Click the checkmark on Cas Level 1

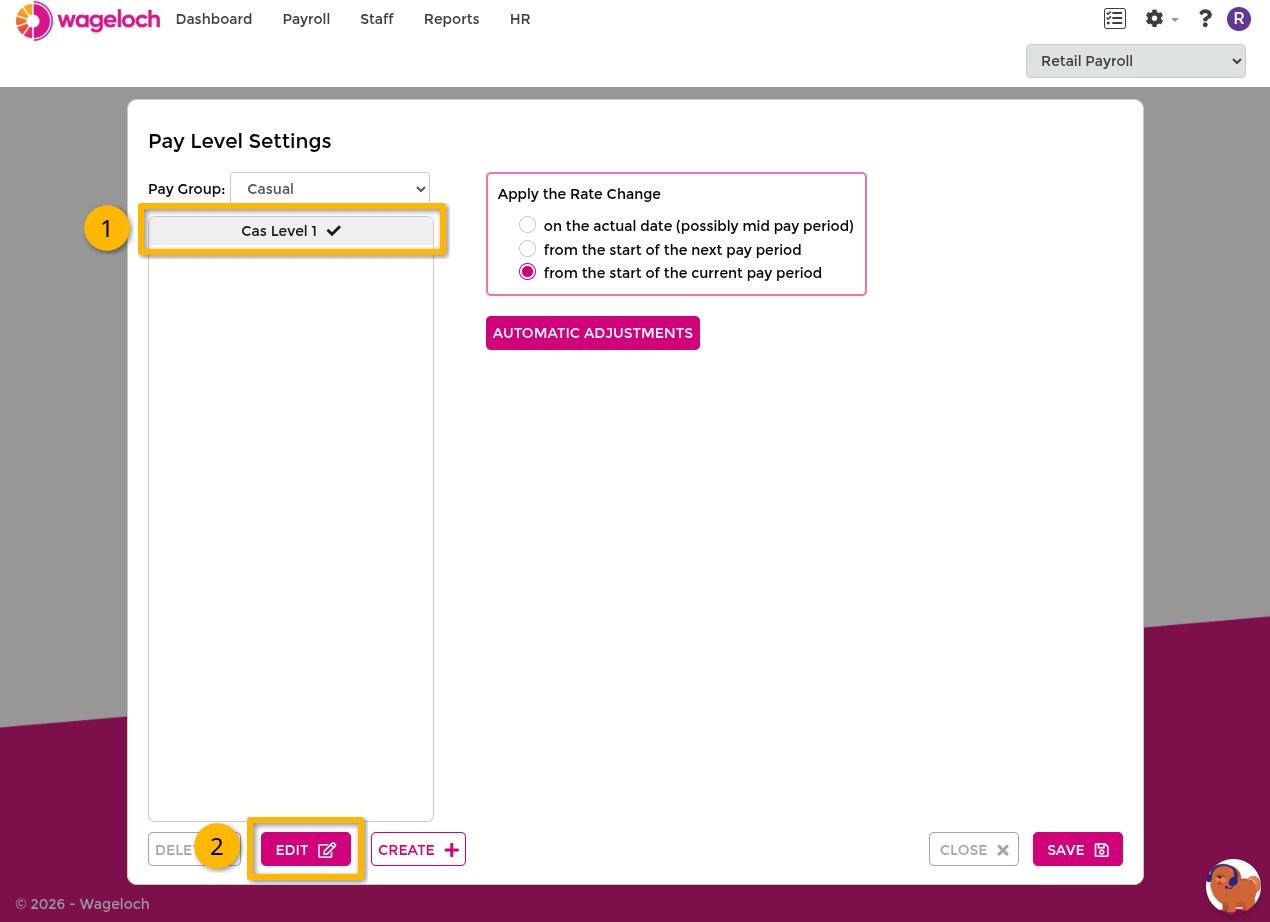click(334, 231)
